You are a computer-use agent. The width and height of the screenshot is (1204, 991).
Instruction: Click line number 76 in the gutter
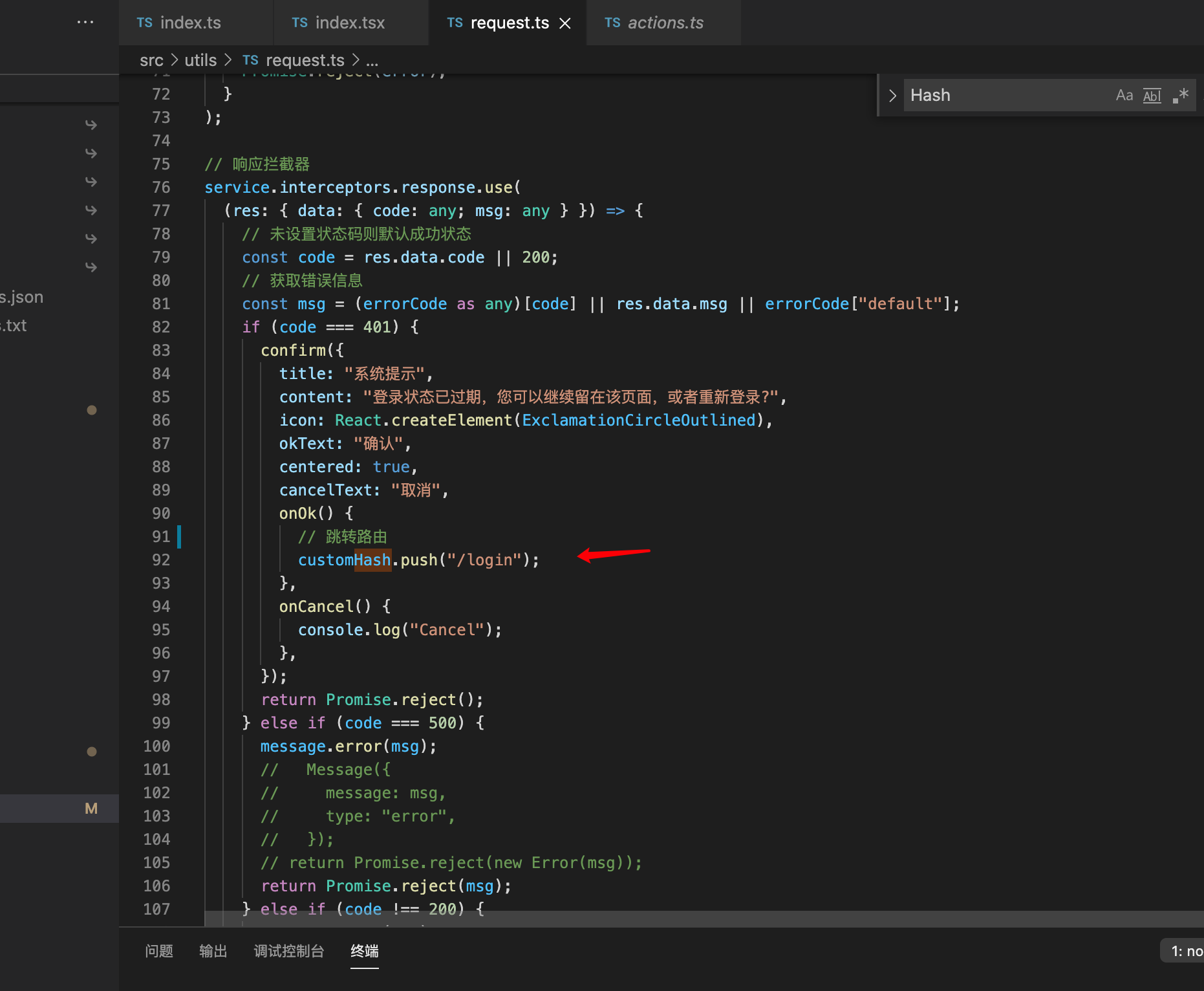click(x=161, y=188)
